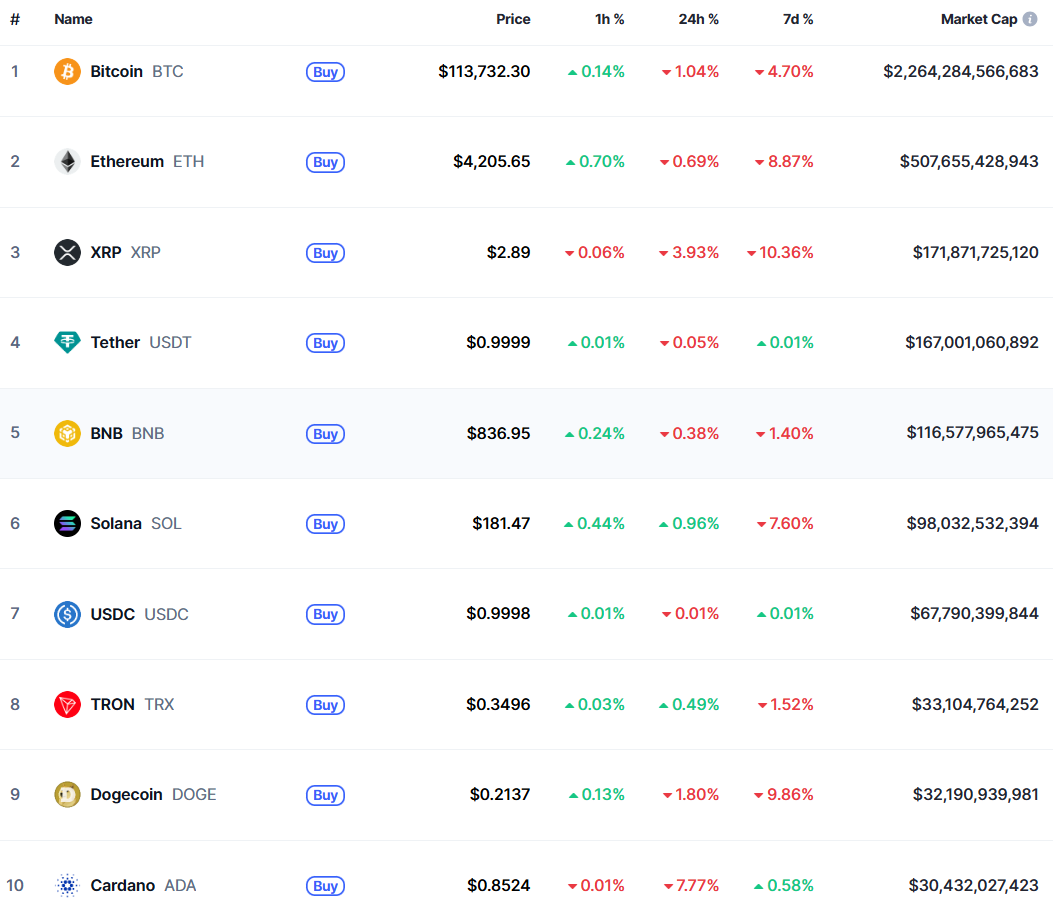Click the BNB yellow logo icon
This screenshot has width=1053, height=908.
(67, 433)
